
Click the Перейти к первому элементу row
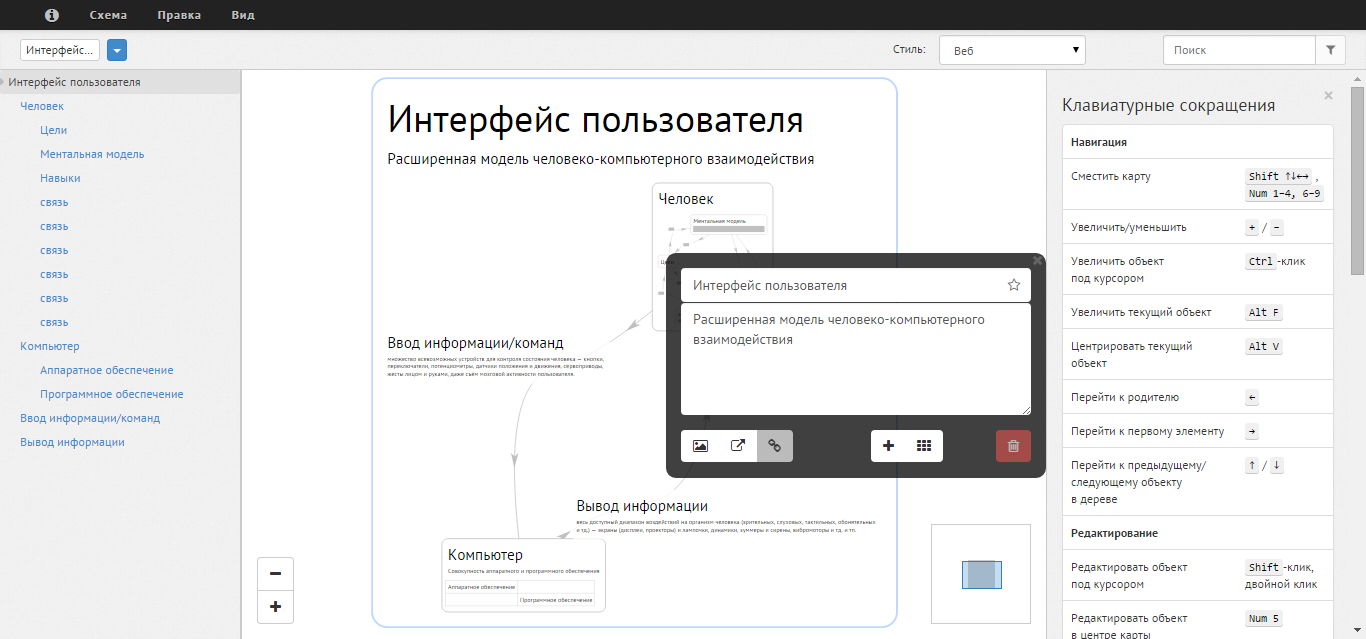1197,431
